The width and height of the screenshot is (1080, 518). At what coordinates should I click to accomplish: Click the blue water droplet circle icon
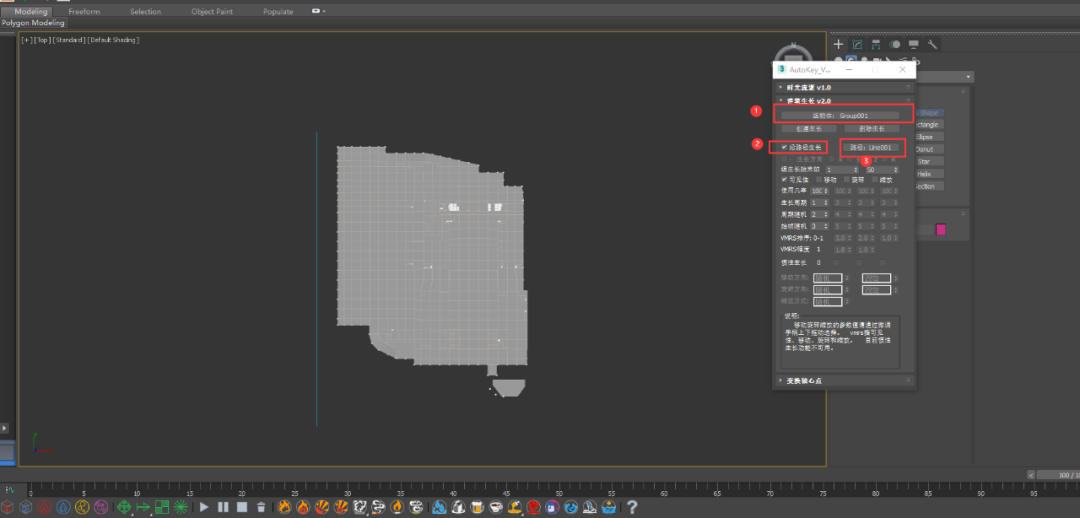pos(63,507)
